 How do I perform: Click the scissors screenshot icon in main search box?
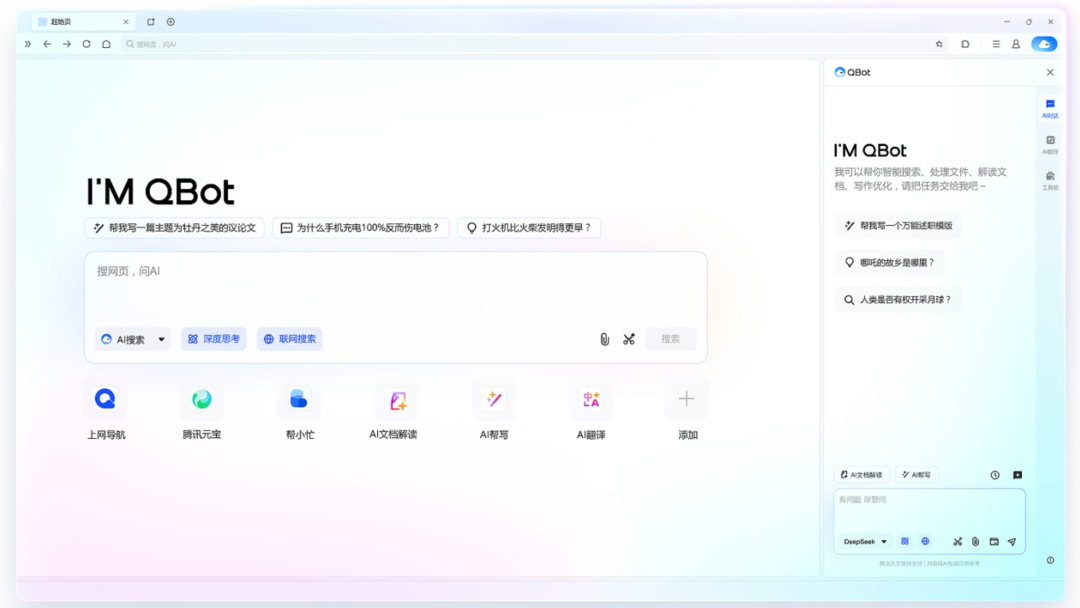coord(629,339)
